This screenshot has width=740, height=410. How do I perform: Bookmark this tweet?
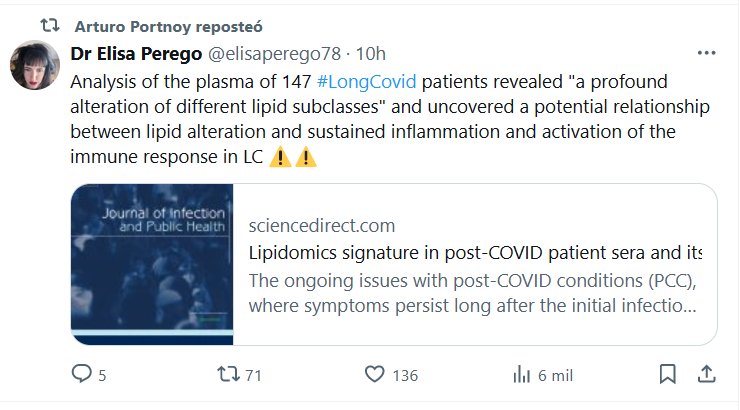667,374
